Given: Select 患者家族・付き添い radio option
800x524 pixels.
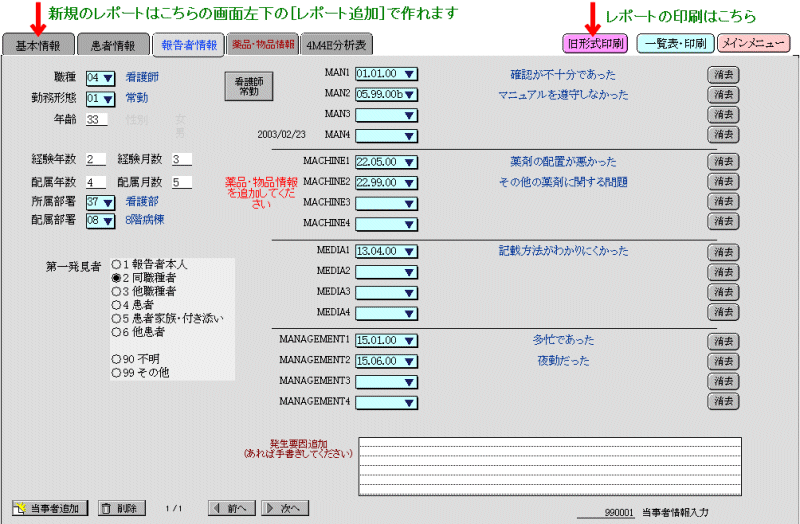Looking at the screenshot, I should tap(116, 318).
